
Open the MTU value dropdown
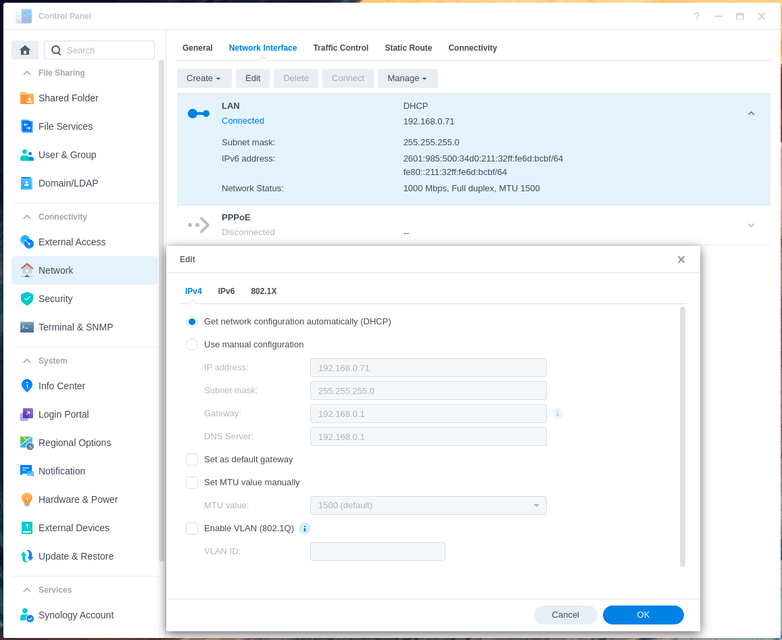coord(428,505)
